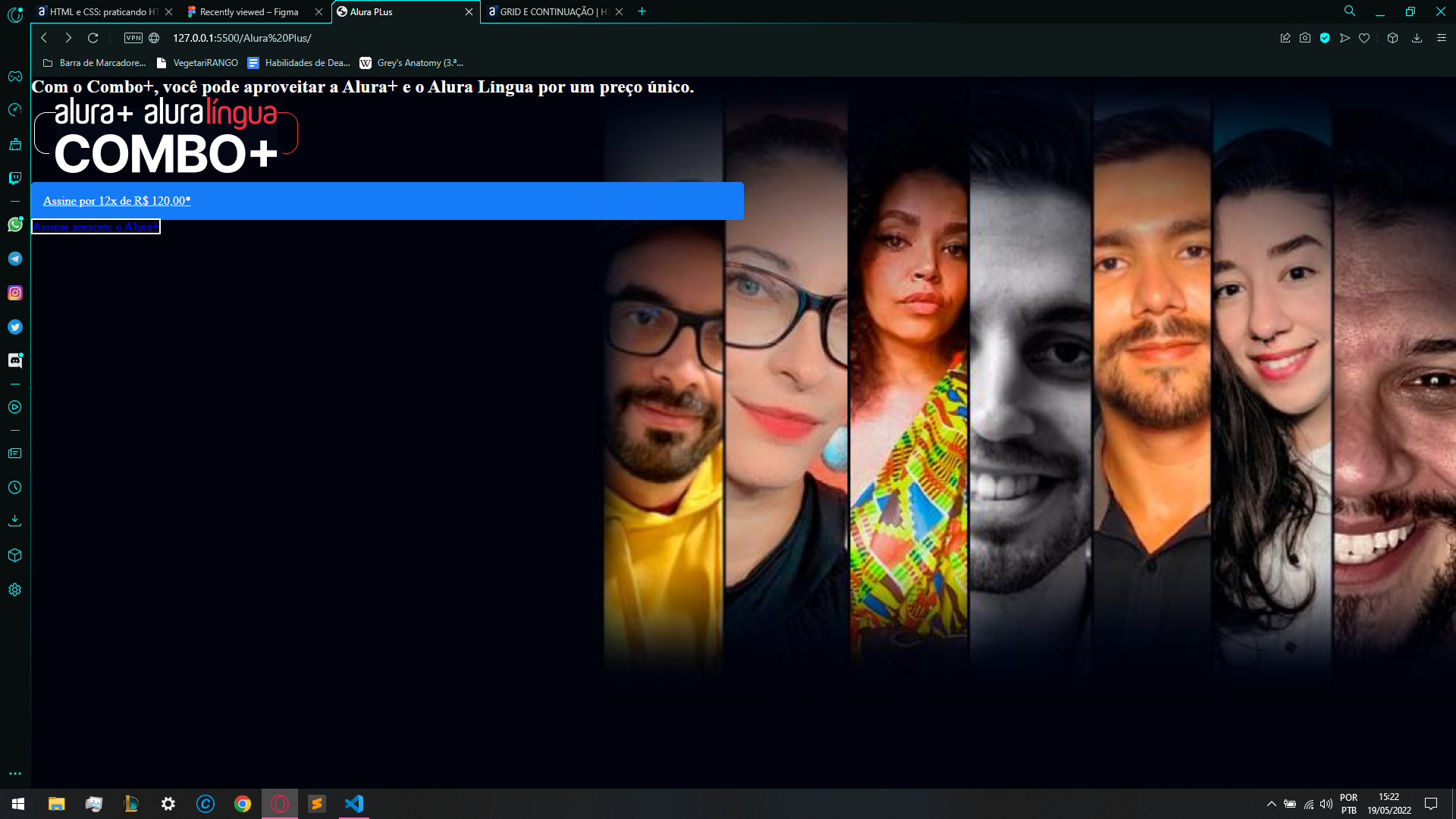Go forward to next page

68,38
